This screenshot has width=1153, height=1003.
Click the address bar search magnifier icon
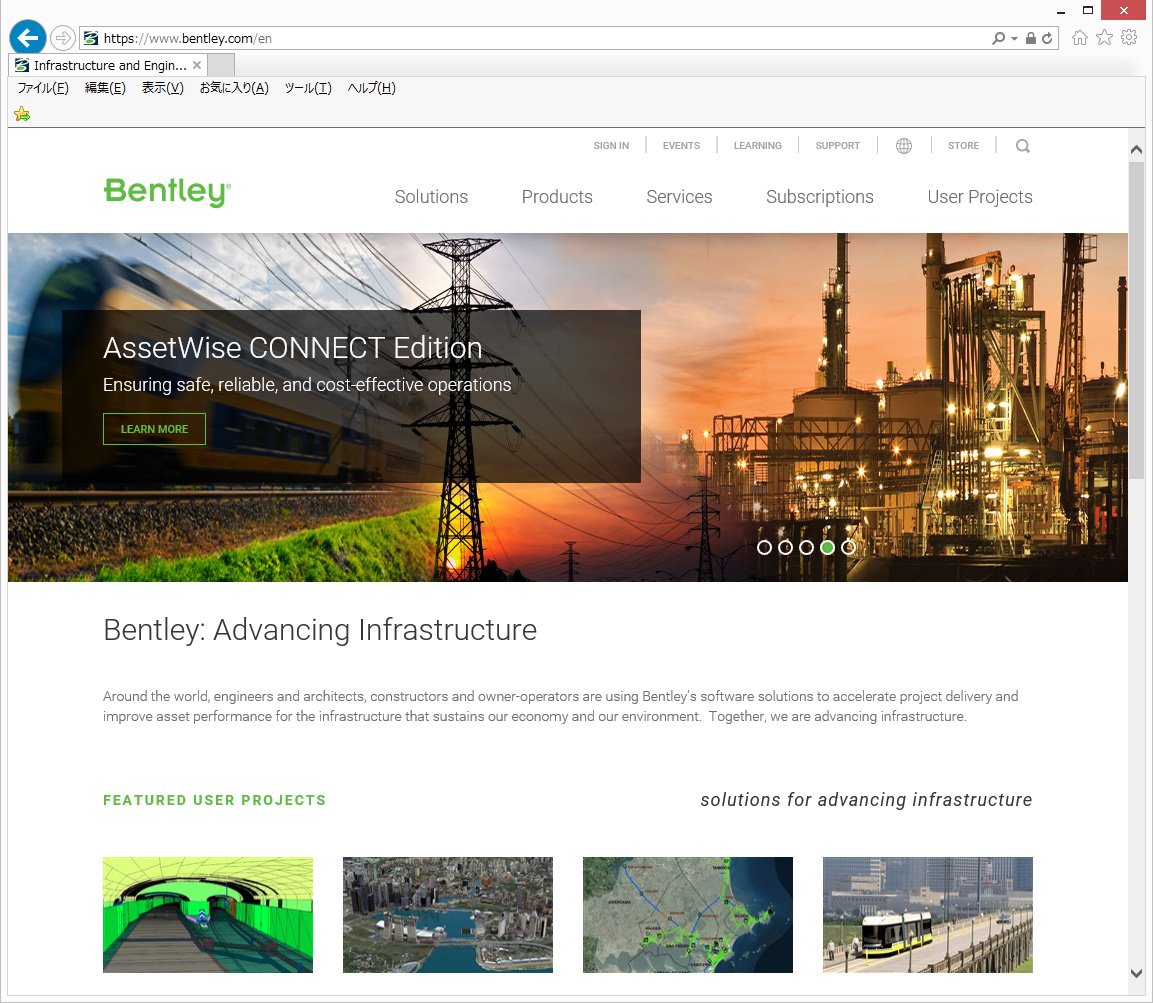pyautogui.click(x=998, y=38)
